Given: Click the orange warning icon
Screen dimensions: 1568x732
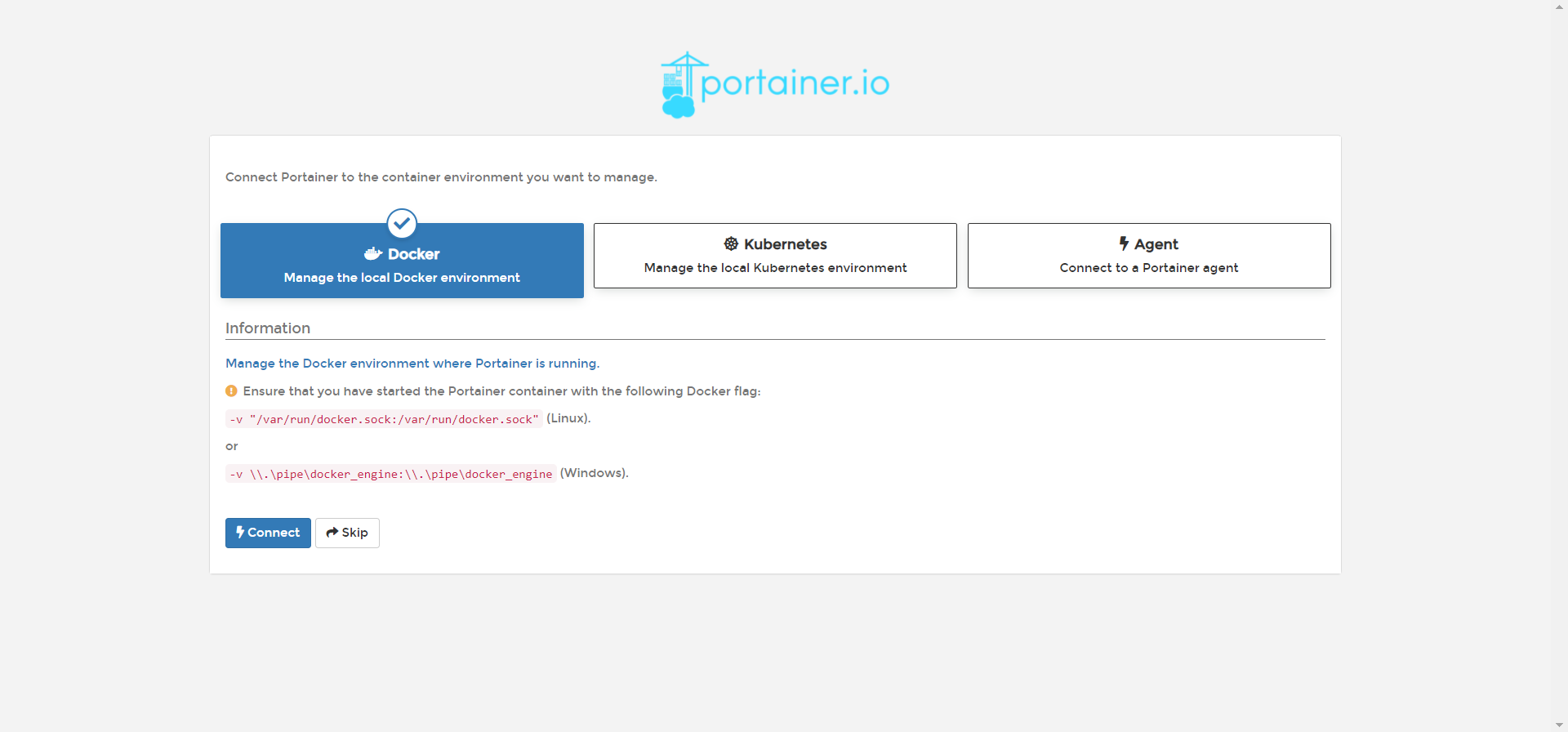Looking at the screenshot, I should (x=231, y=391).
